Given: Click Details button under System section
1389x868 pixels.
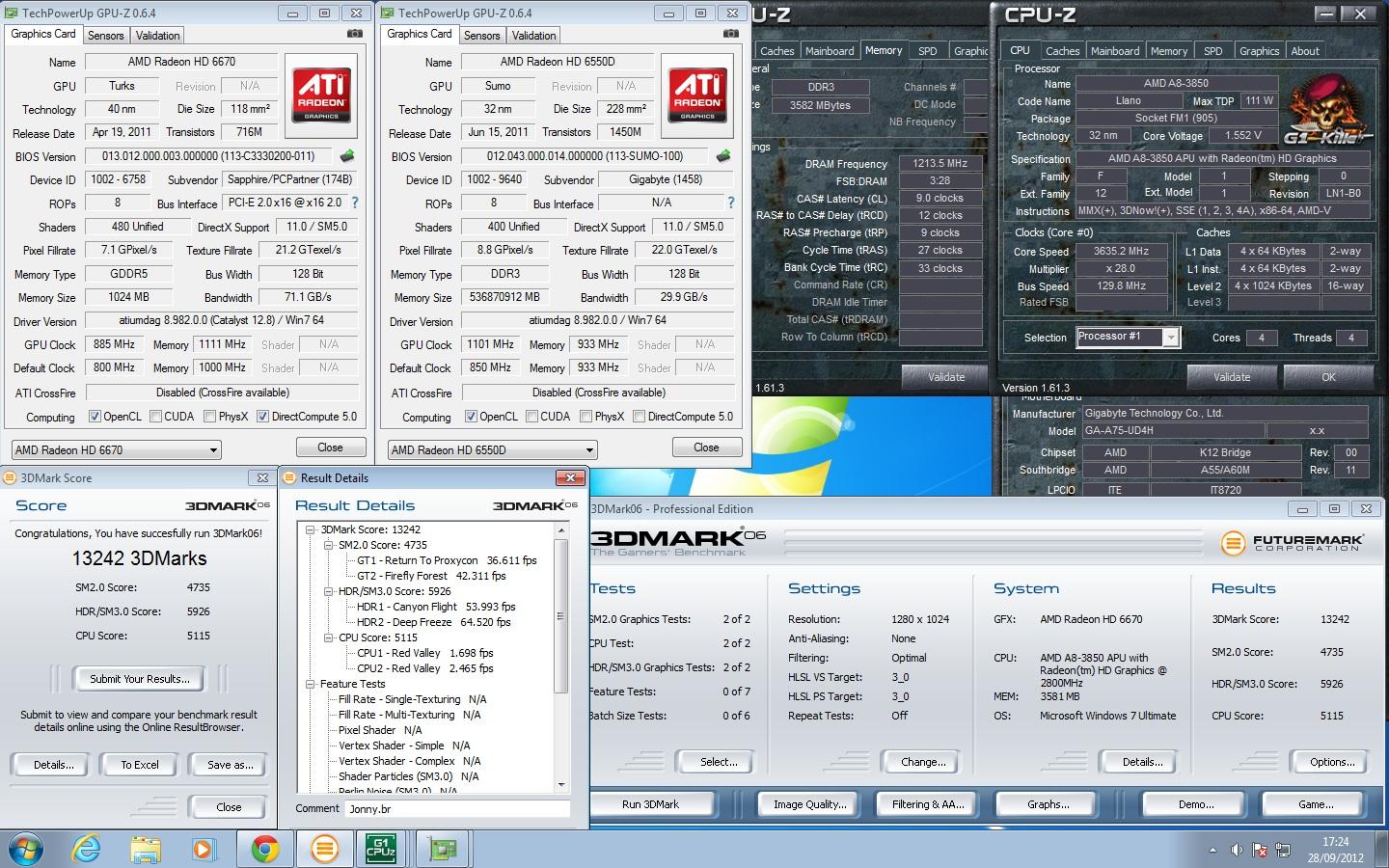Looking at the screenshot, I should click(x=1142, y=762).
